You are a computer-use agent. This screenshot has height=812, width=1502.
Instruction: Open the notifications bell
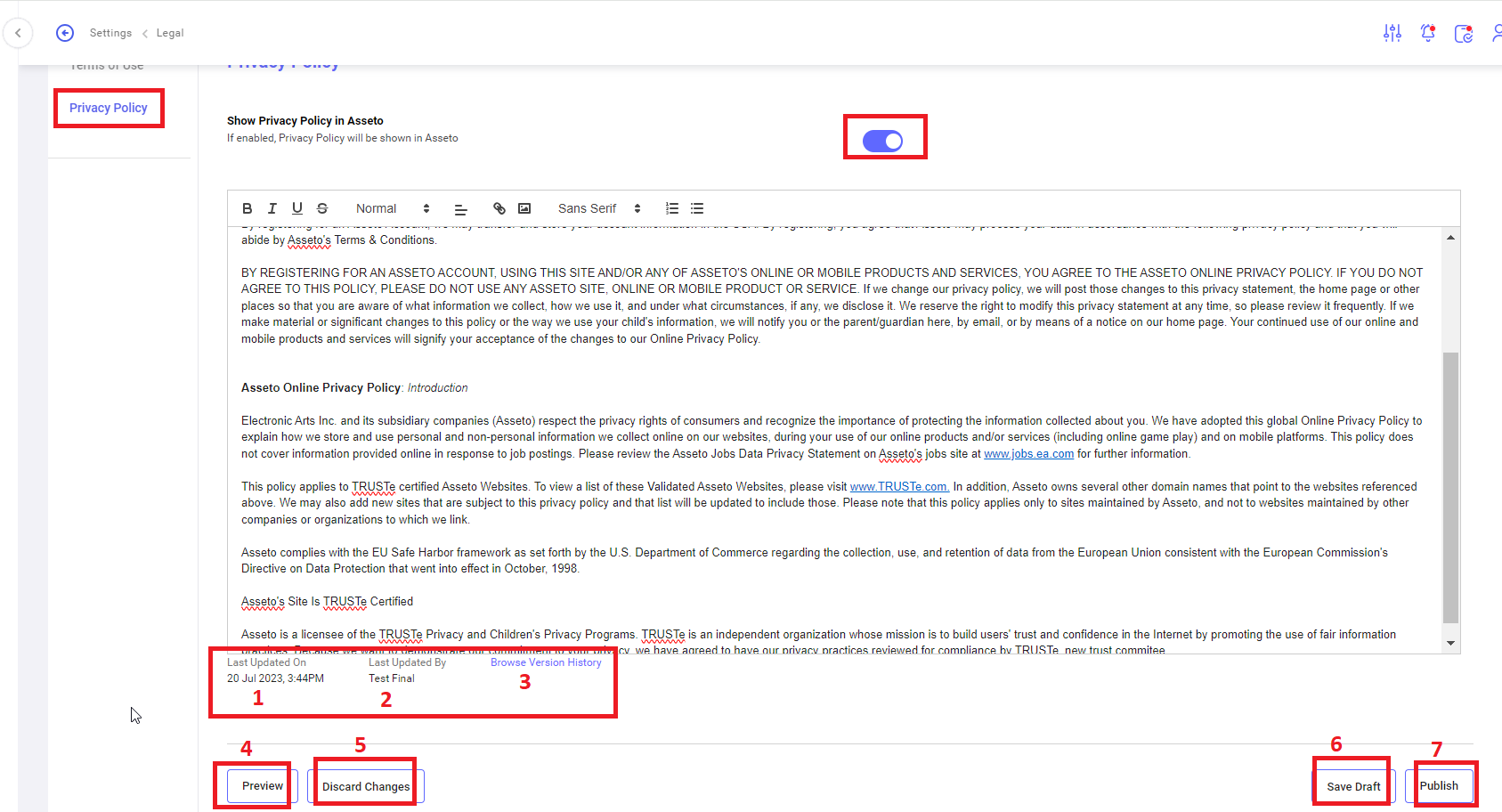[x=1428, y=33]
